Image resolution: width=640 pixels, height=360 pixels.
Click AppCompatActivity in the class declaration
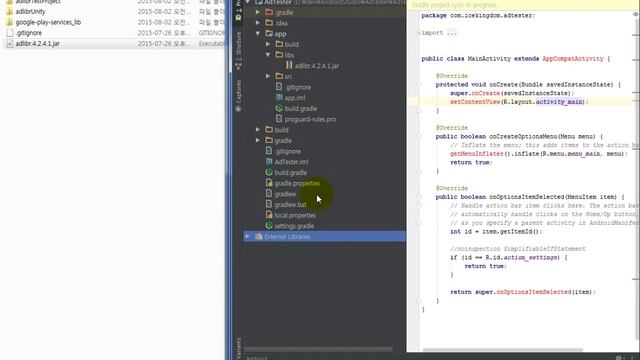point(573,58)
